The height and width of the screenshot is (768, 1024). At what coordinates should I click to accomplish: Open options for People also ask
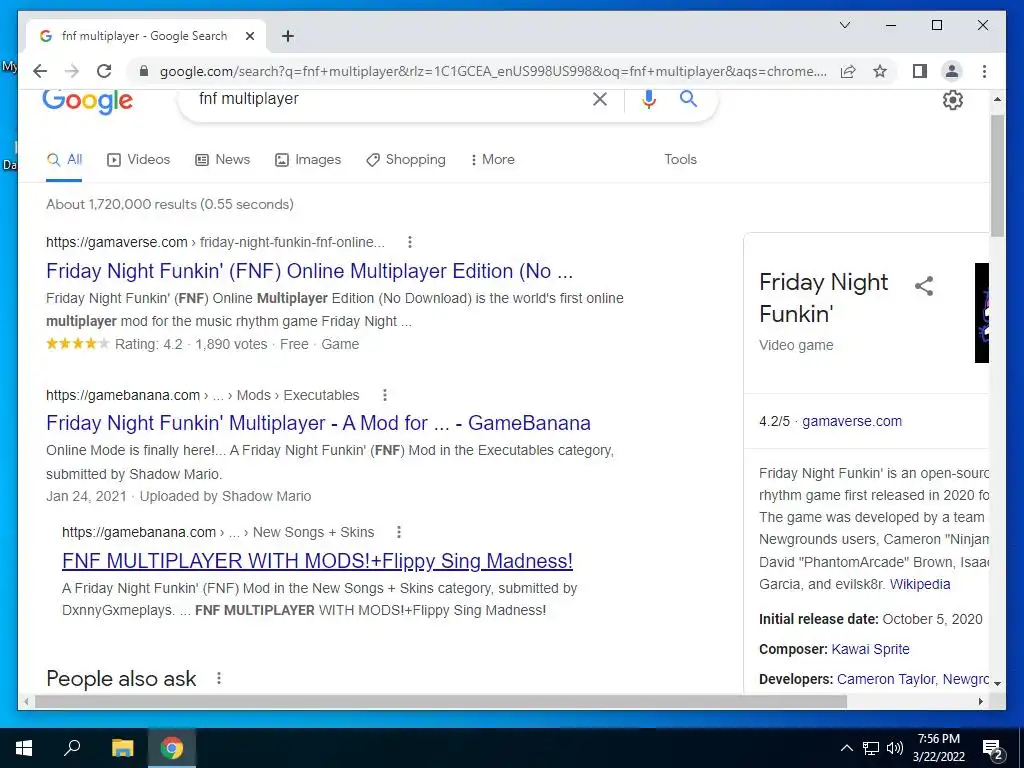(219, 679)
